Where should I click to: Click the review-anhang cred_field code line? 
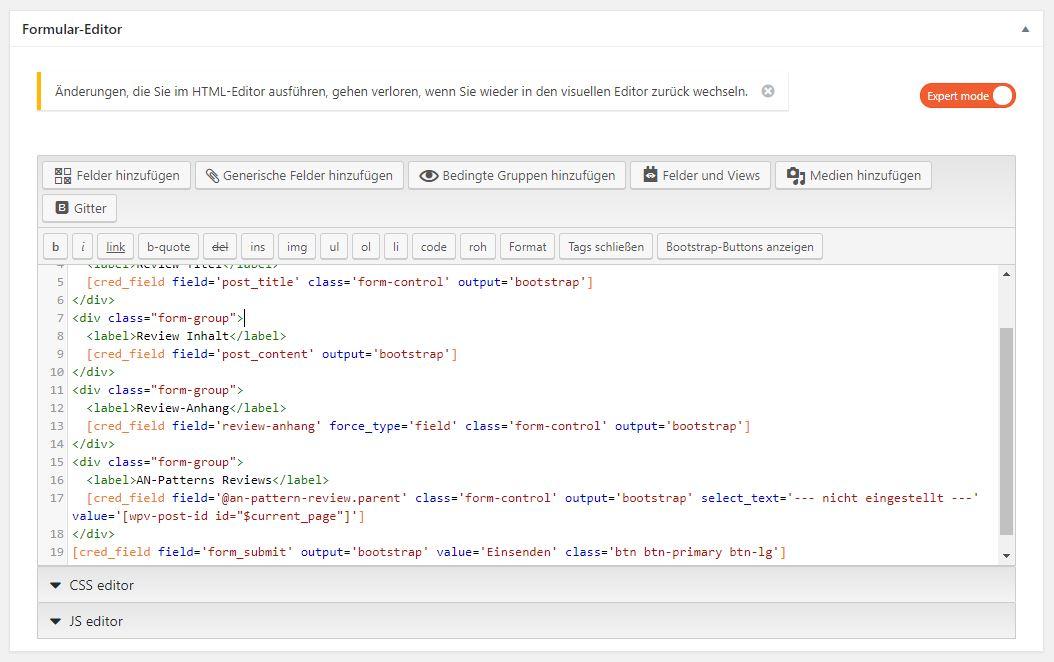coord(418,426)
